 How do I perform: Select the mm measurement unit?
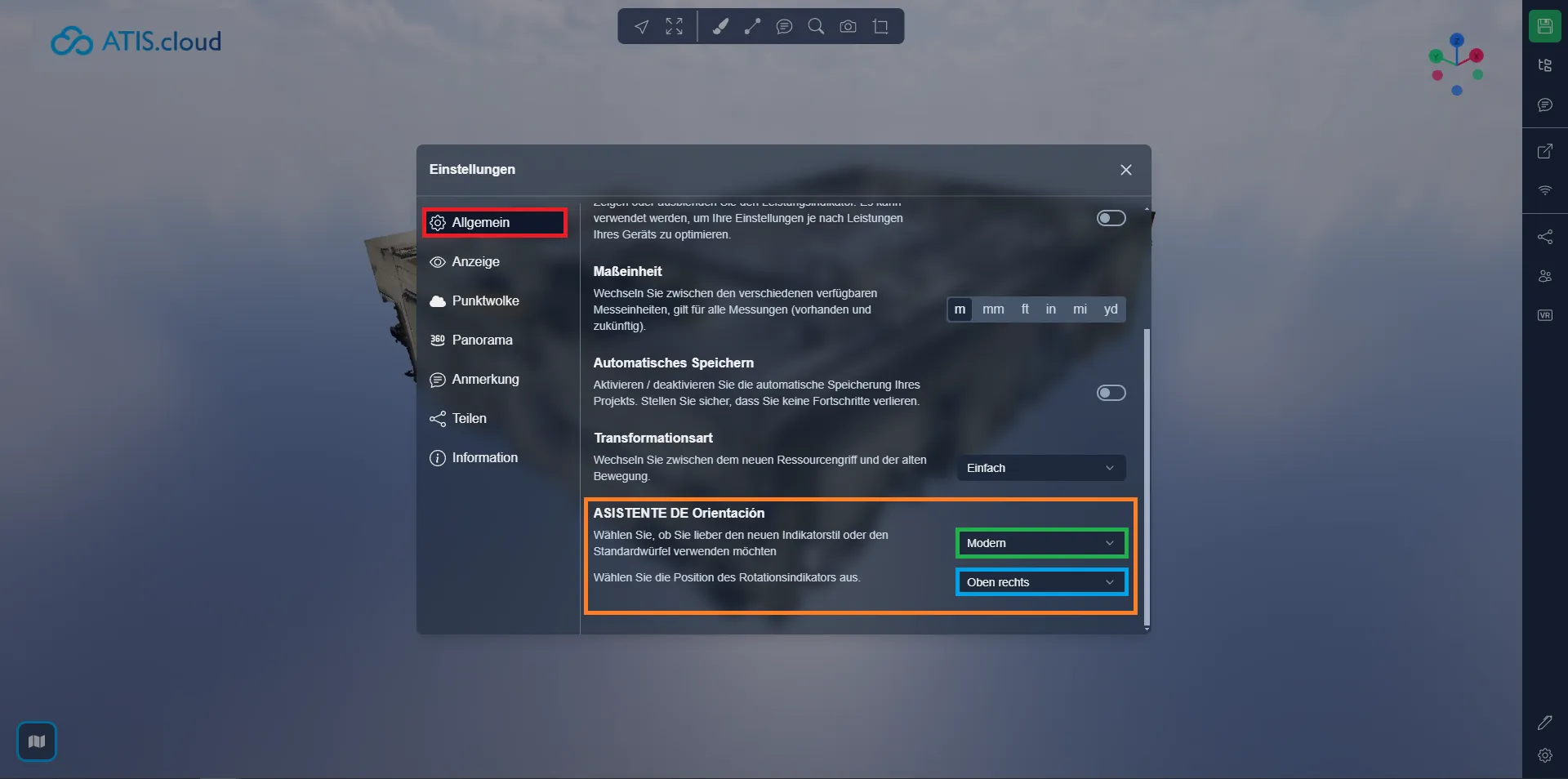pyautogui.click(x=993, y=309)
